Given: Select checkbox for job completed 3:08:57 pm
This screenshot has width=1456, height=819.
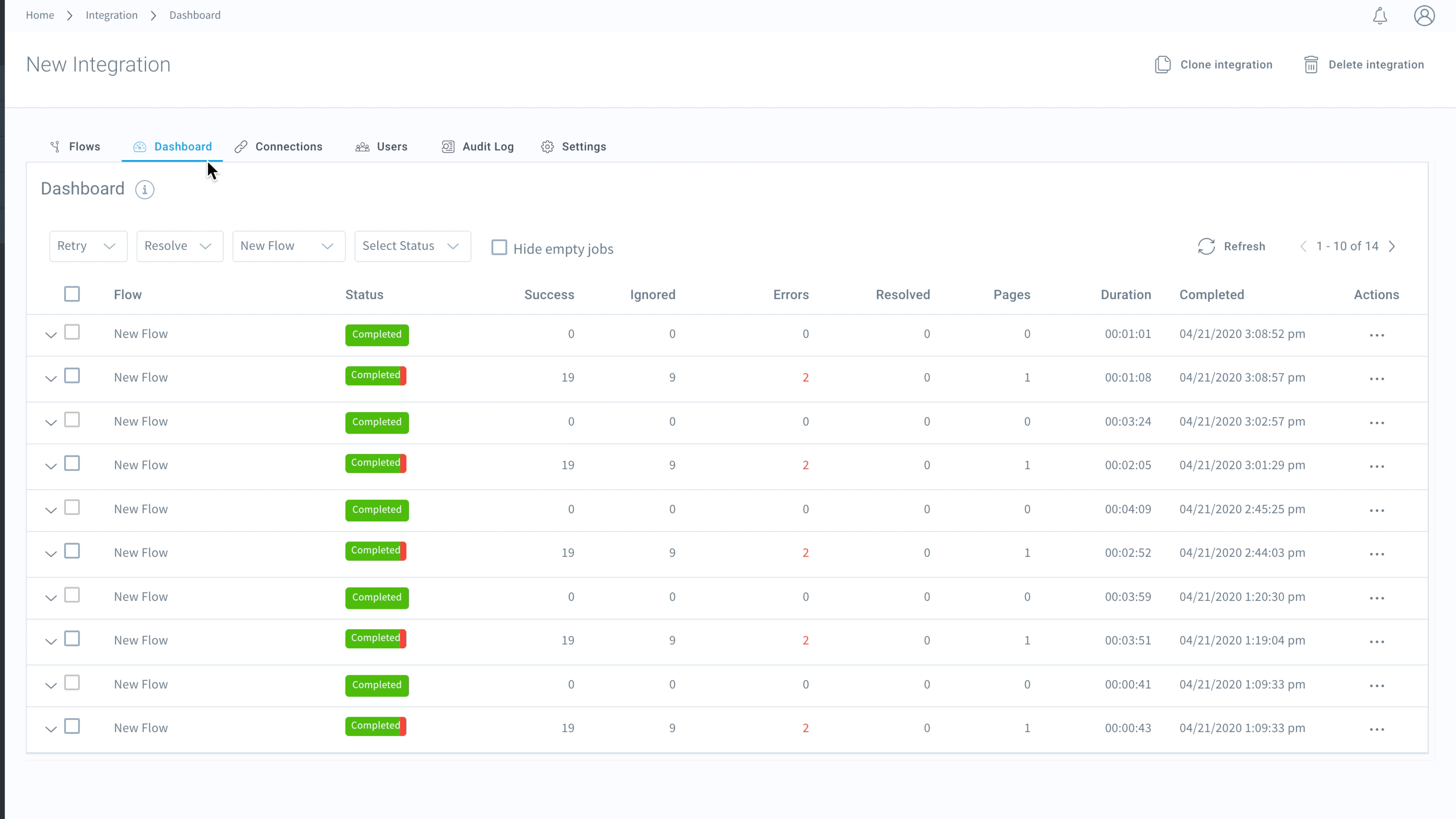Looking at the screenshot, I should coord(72,376).
